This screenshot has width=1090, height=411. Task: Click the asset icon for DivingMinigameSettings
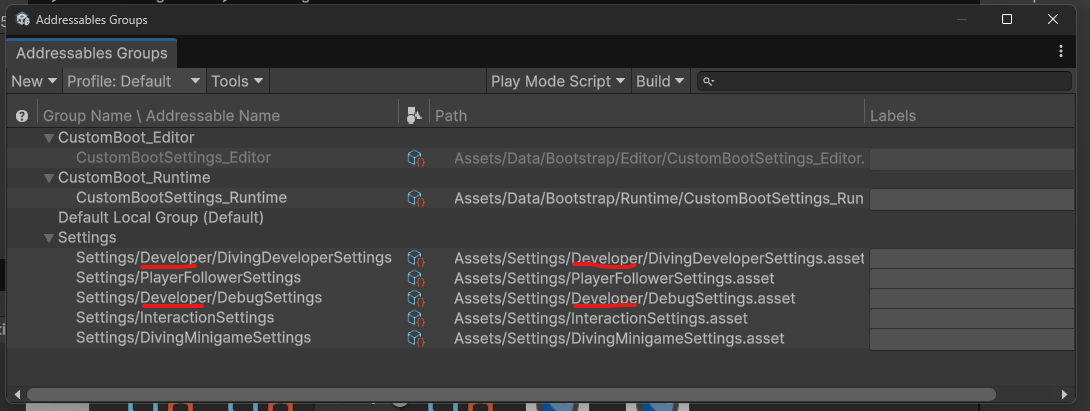(415, 338)
